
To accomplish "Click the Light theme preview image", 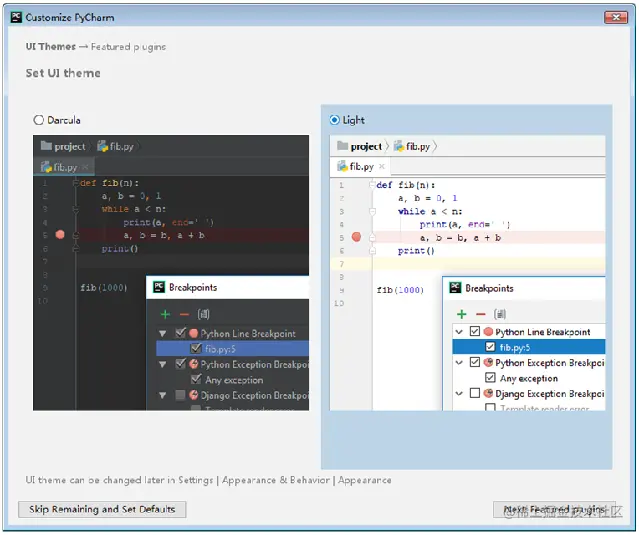I will [x=467, y=273].
